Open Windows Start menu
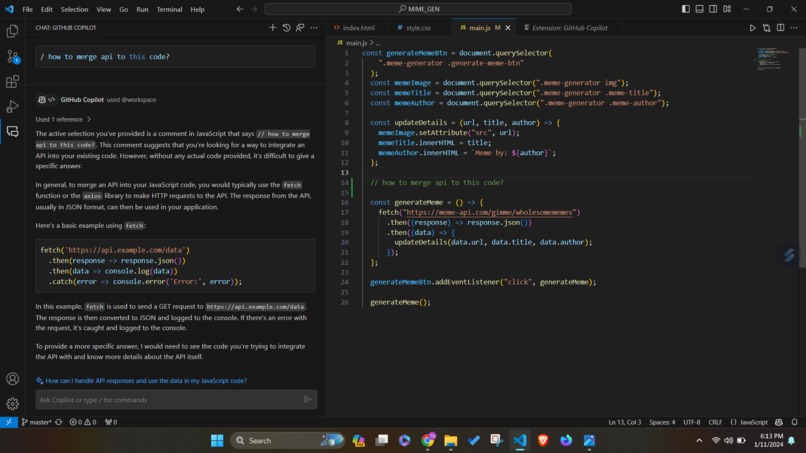The width and height of the screenshot is (806, 453). click(x=217, y=441)
